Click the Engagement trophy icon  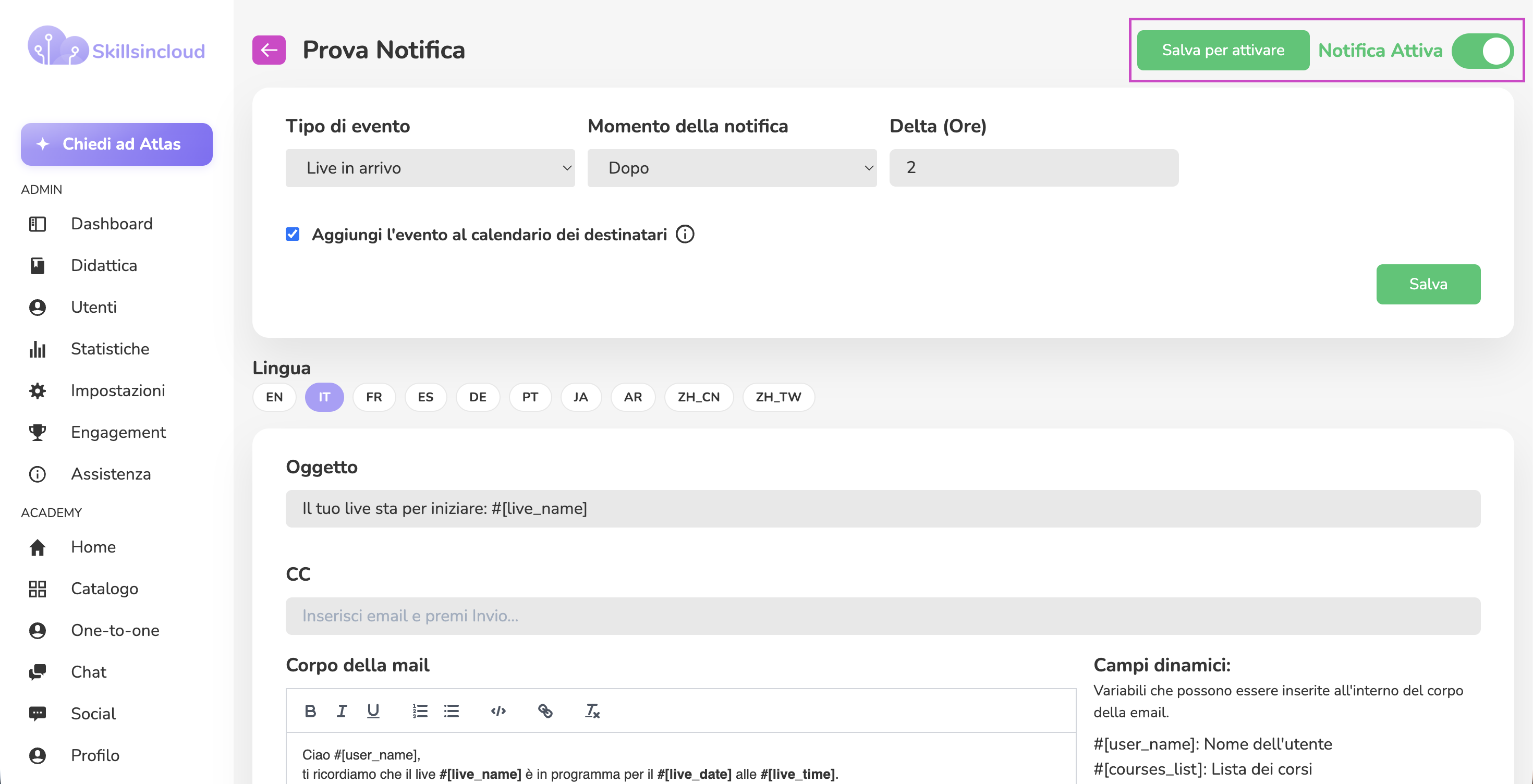click(x=38, y=433)
